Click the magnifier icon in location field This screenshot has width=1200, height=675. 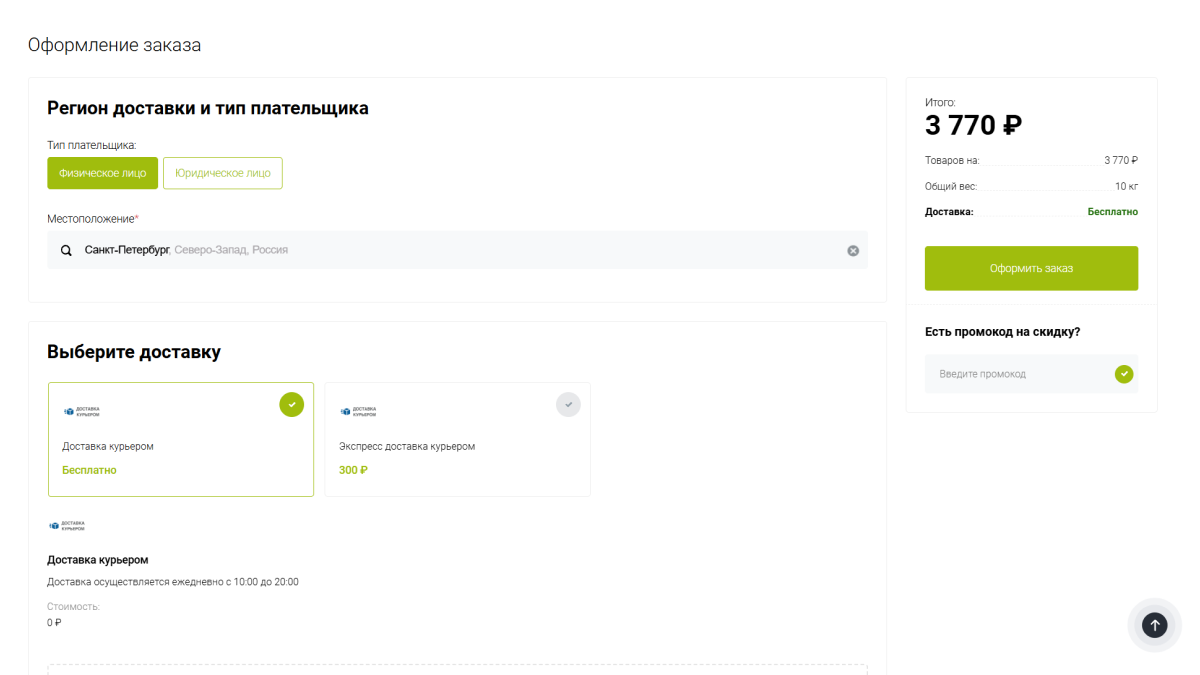coord(66,250)
